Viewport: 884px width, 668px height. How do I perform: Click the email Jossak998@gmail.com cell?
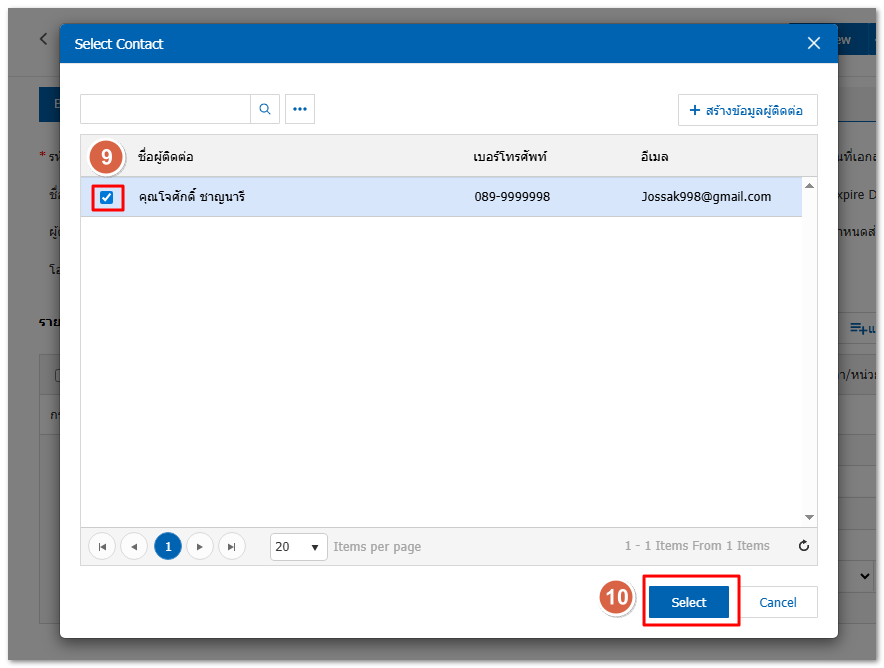[x=706, y=197]
